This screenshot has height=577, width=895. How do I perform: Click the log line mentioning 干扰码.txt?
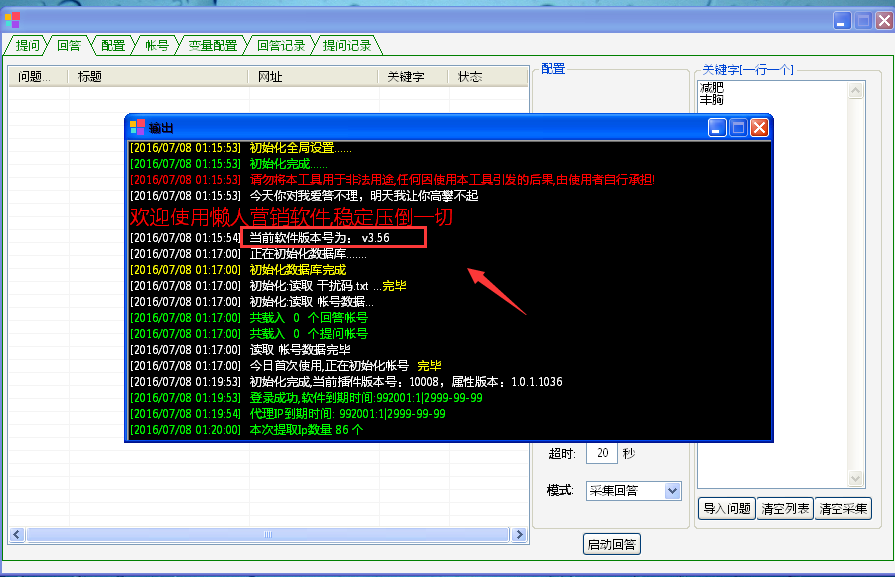click(x=268, y=286)
